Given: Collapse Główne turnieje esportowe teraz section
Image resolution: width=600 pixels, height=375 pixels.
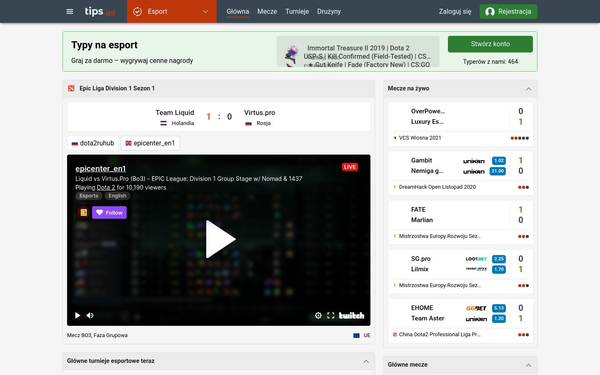Looking at the screenshot, I should (x=366, y=361).
